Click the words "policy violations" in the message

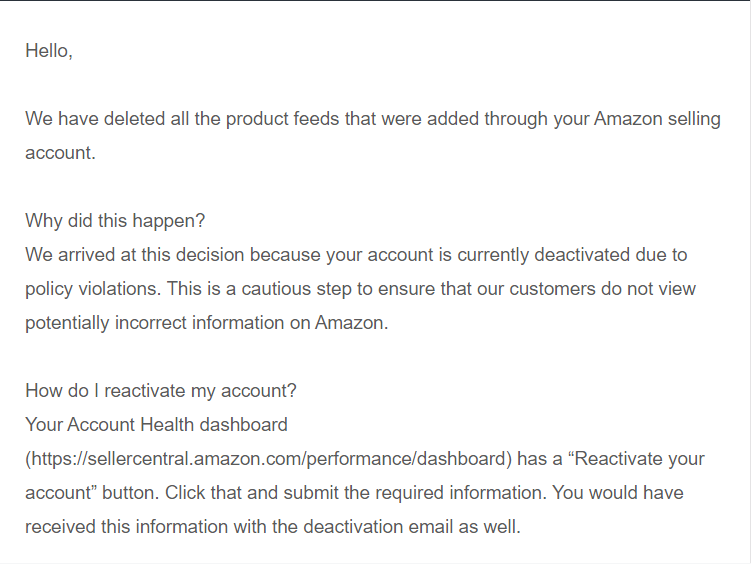click(x=93, y=289)
